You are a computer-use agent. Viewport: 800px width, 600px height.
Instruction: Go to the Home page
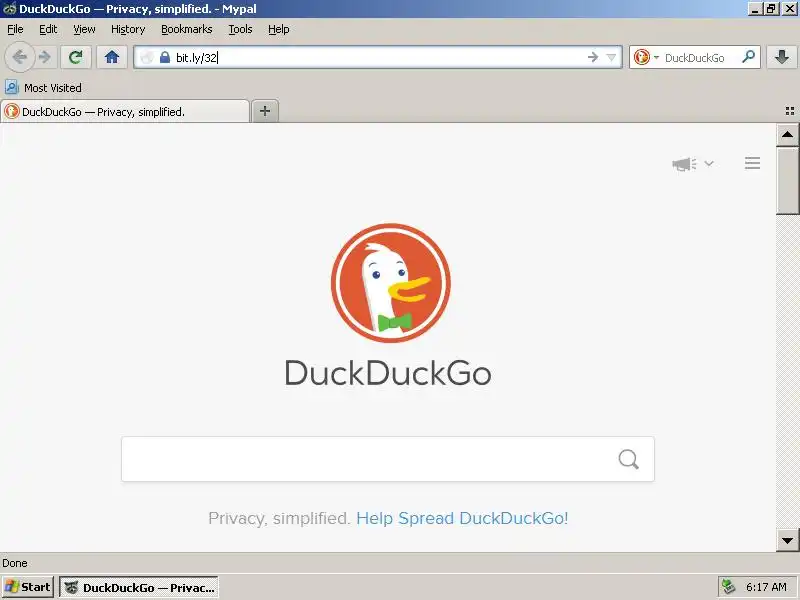[x=112, y=57]
